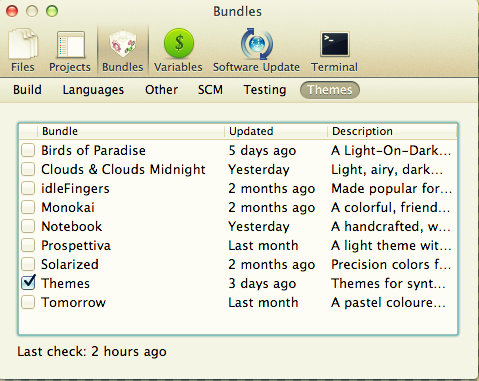Screen dimensions: 479x381
Task: Click 'A light theme wit…' description cell
Action: tap(391, 245)
